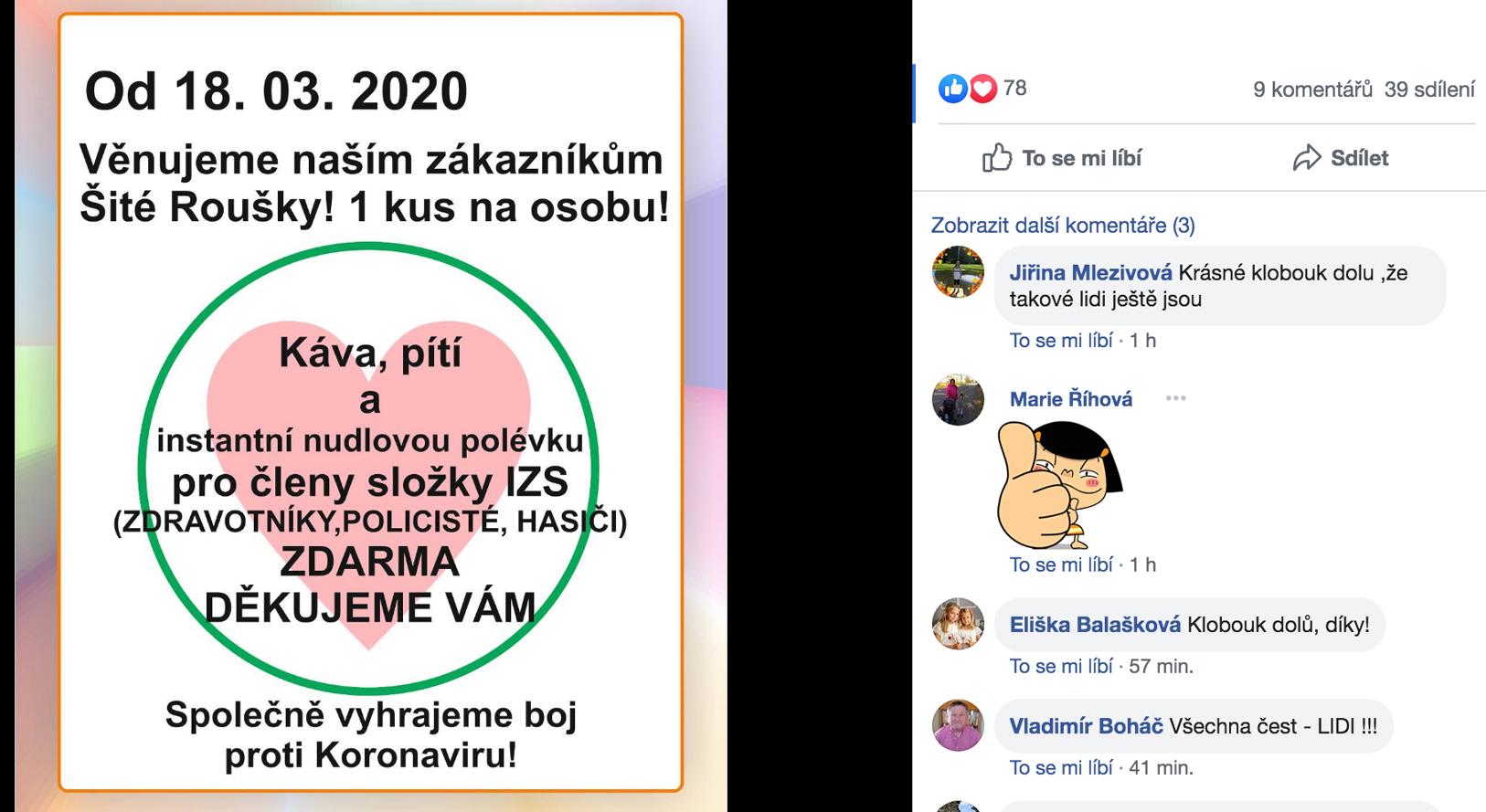Viewport: 1486px width, 812px height.
Task: Open the 78 reactions count
Action: pyautogui.click(x=1014, y=88)
